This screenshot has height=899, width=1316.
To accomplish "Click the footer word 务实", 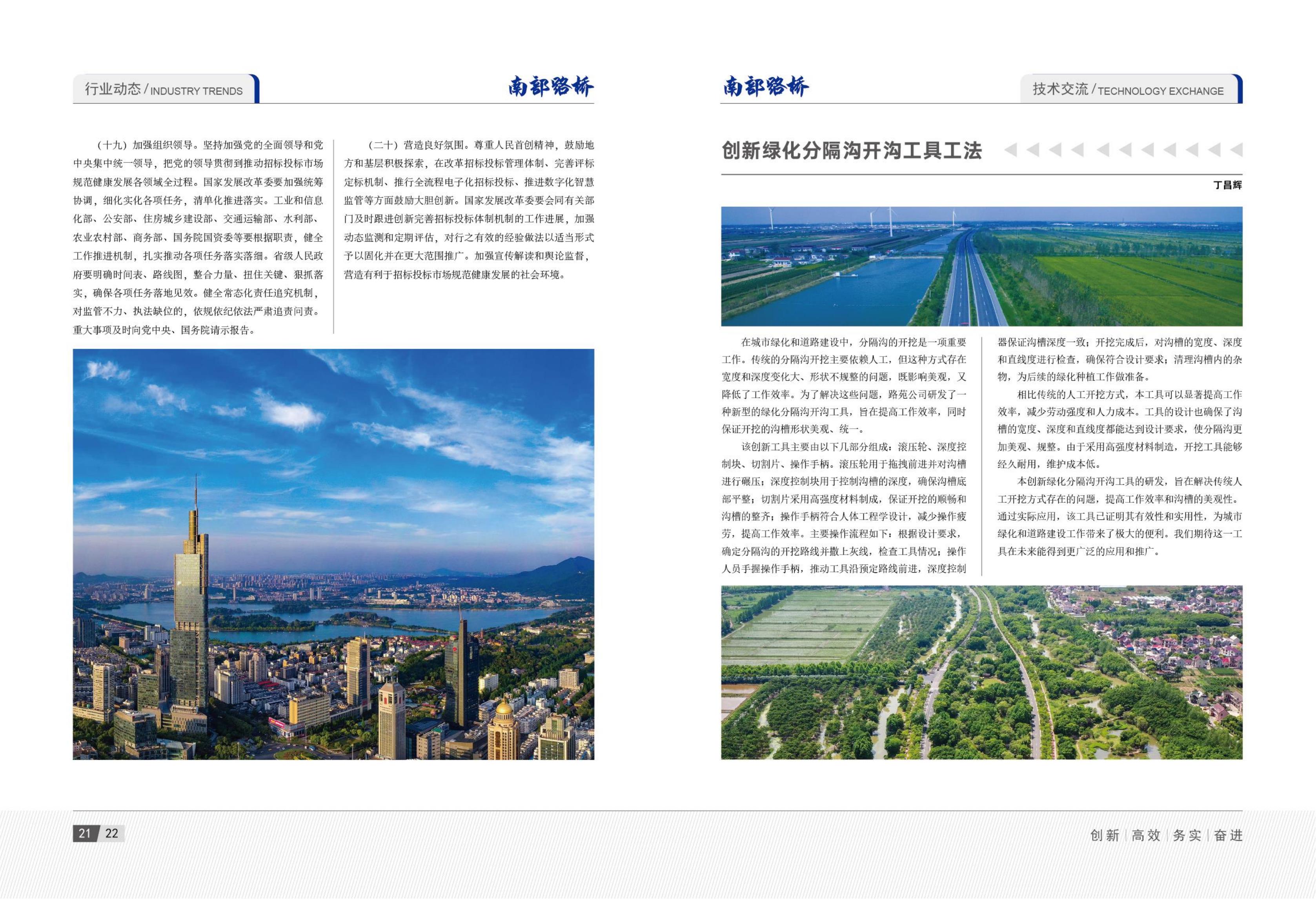I will (1187, 835).
